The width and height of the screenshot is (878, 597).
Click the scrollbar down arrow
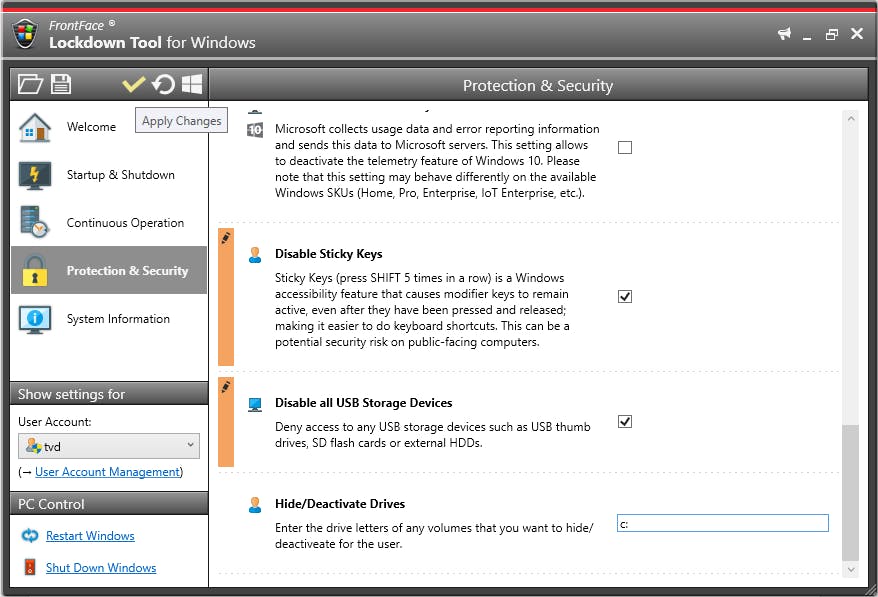tap(851, 570)
